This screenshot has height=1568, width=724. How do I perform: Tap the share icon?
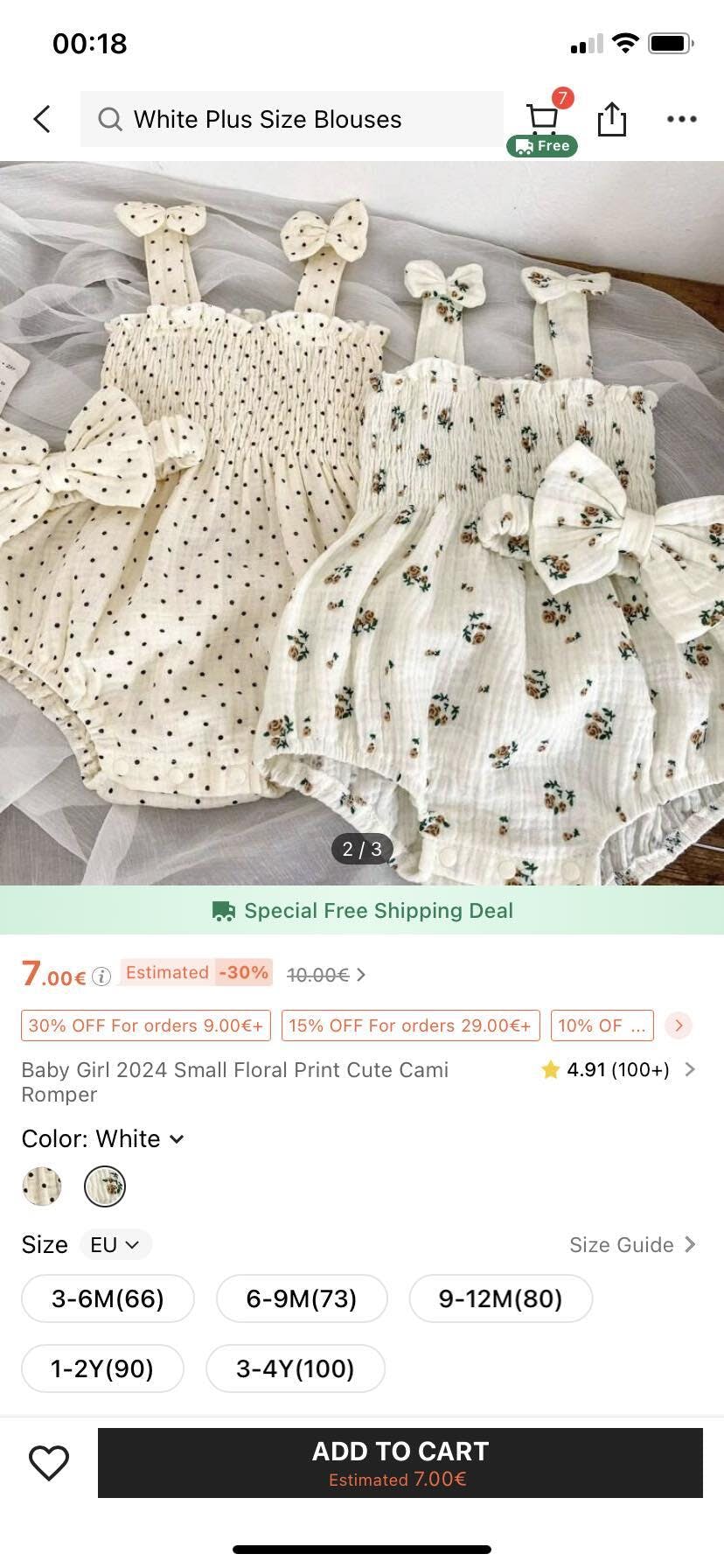(x=611, y=119)
